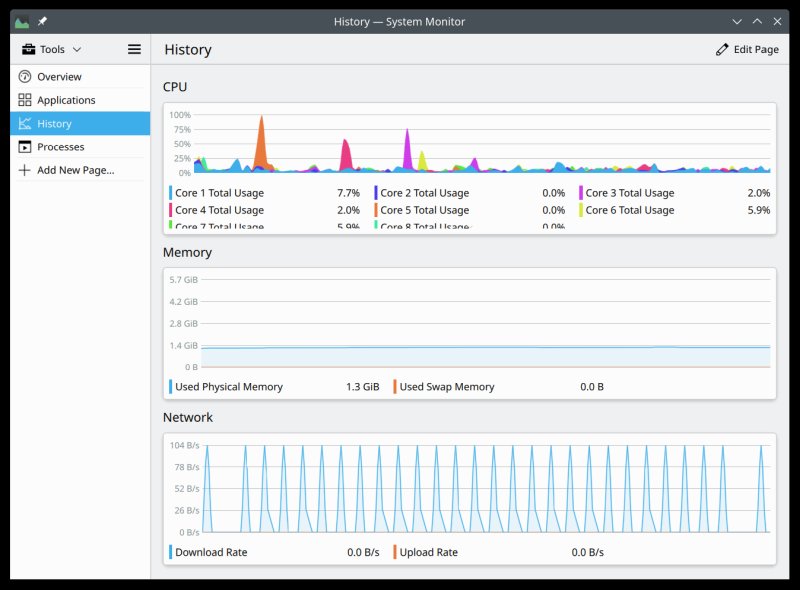Click the Core 1 Total Usage color swatch
800x590 pixels.
171,193
